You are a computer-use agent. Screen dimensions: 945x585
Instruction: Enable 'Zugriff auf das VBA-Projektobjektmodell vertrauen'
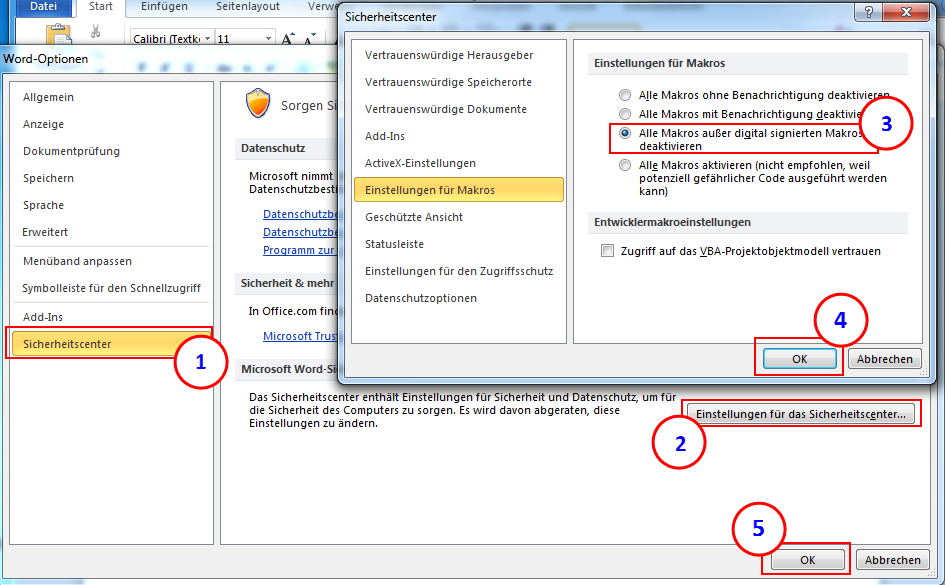tap(606, 251)
